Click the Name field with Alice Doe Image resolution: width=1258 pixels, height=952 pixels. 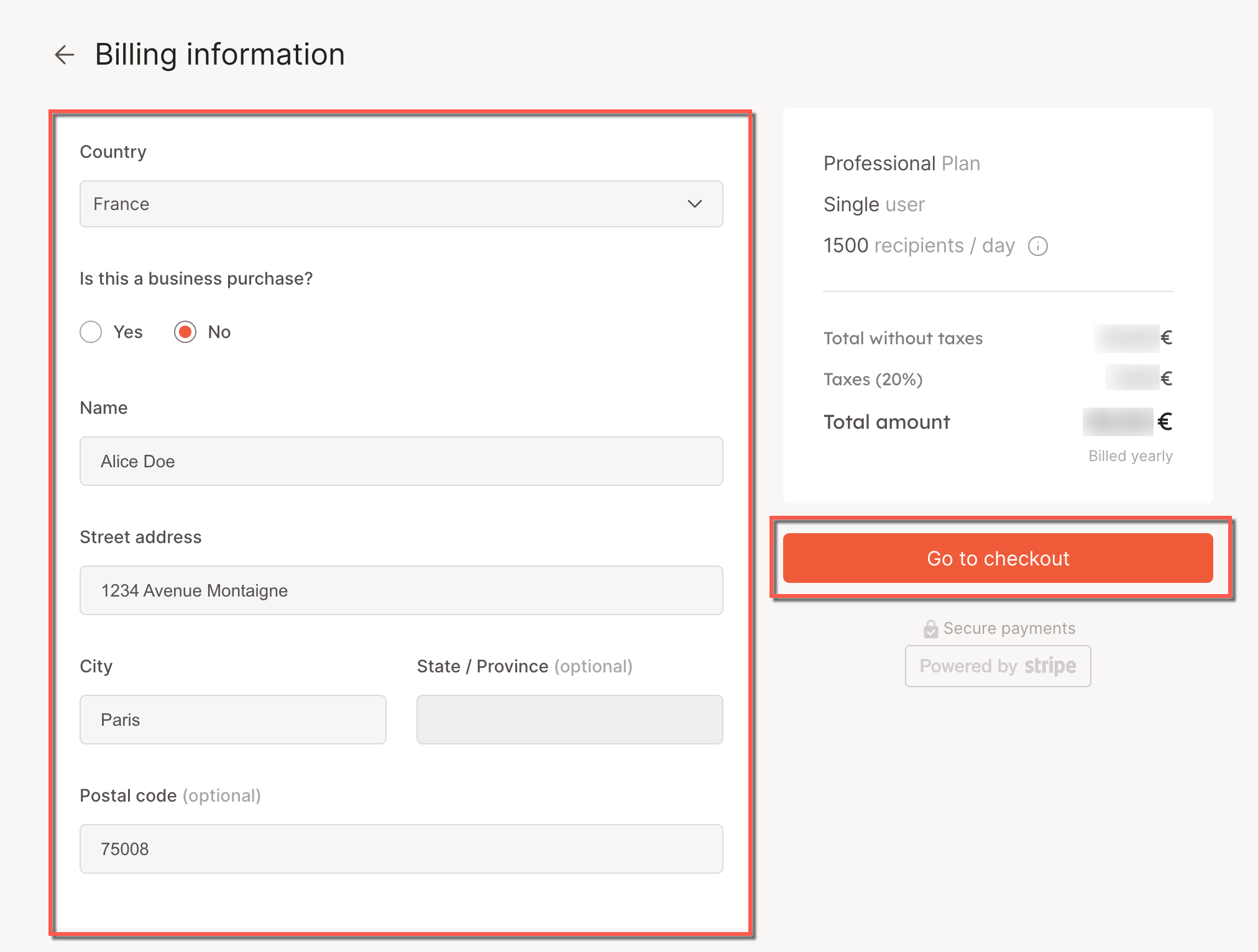pyautogui.click(x=401, y=461)
